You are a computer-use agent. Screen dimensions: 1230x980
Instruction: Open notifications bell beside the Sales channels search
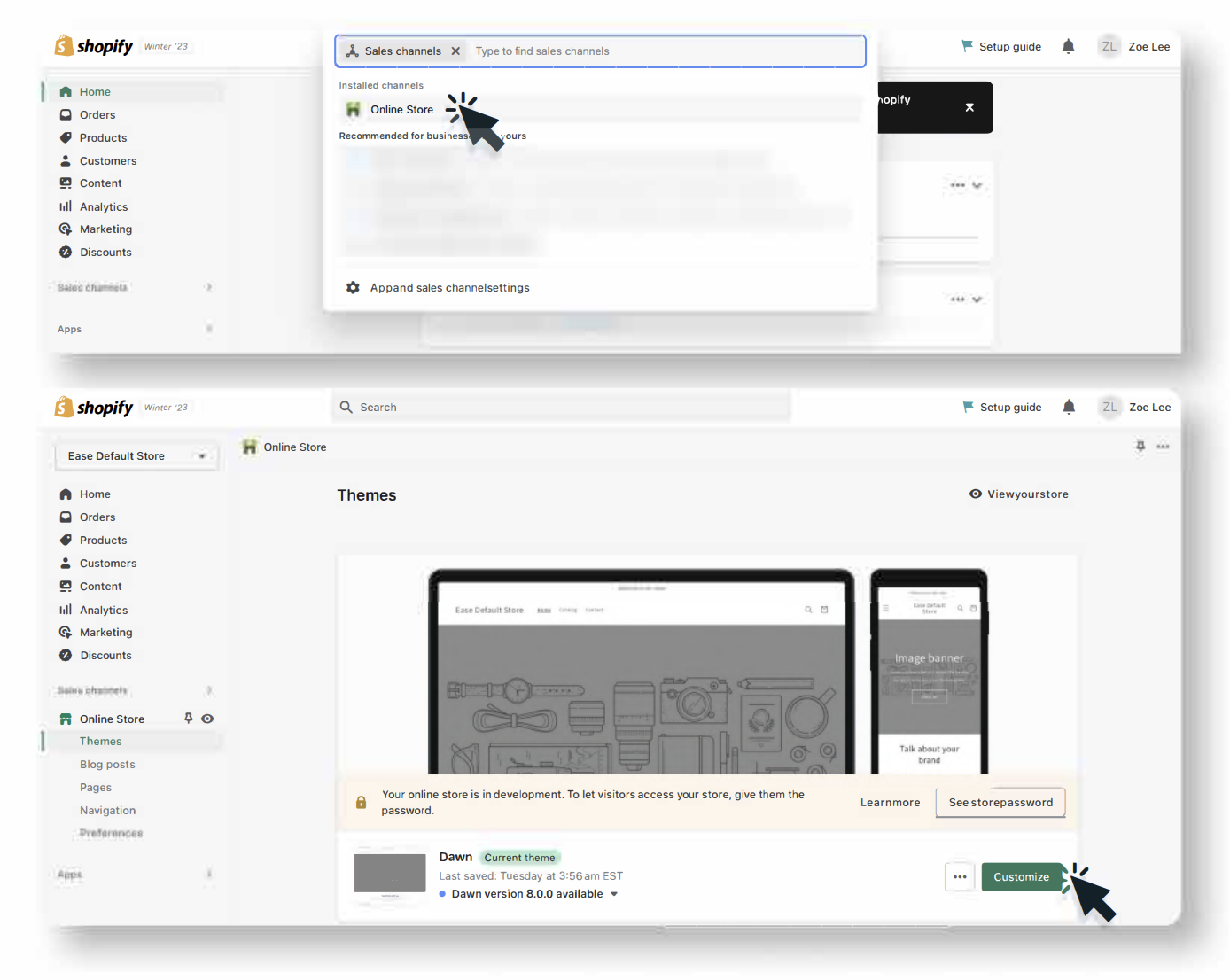tap(1069, 47)
